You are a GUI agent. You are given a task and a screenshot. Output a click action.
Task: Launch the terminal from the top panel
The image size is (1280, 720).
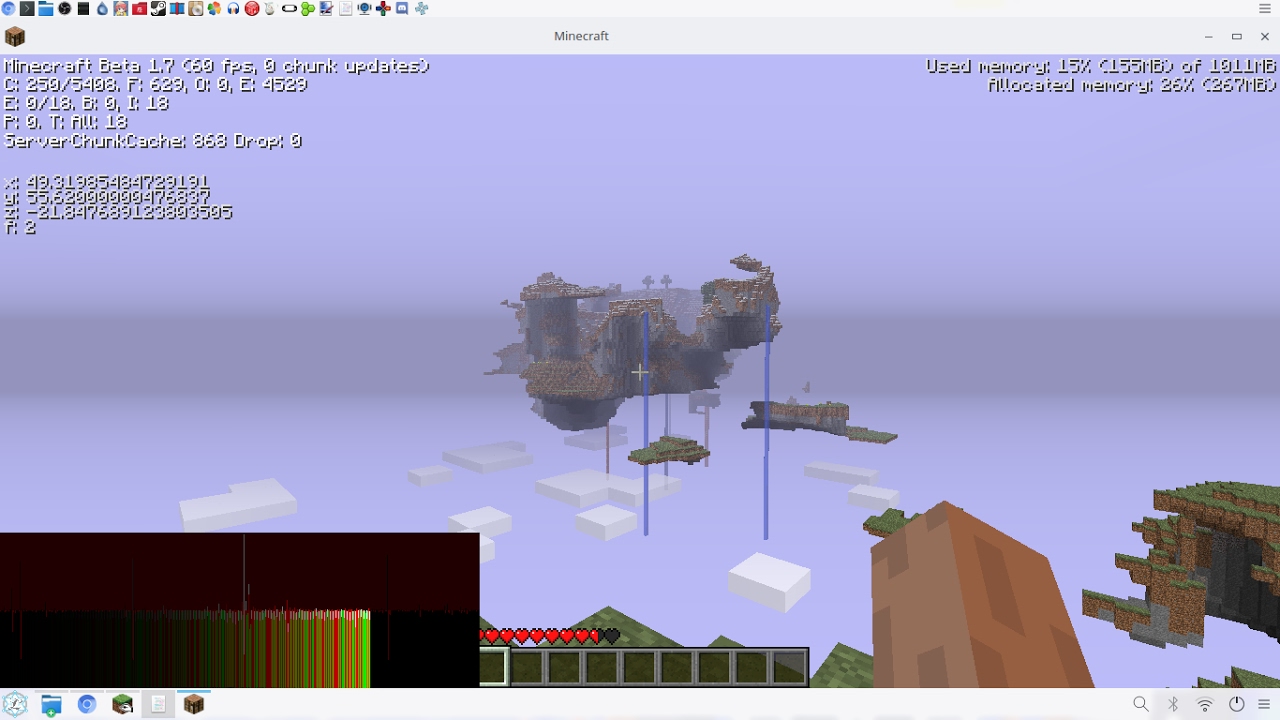click(x=27, y=9)
